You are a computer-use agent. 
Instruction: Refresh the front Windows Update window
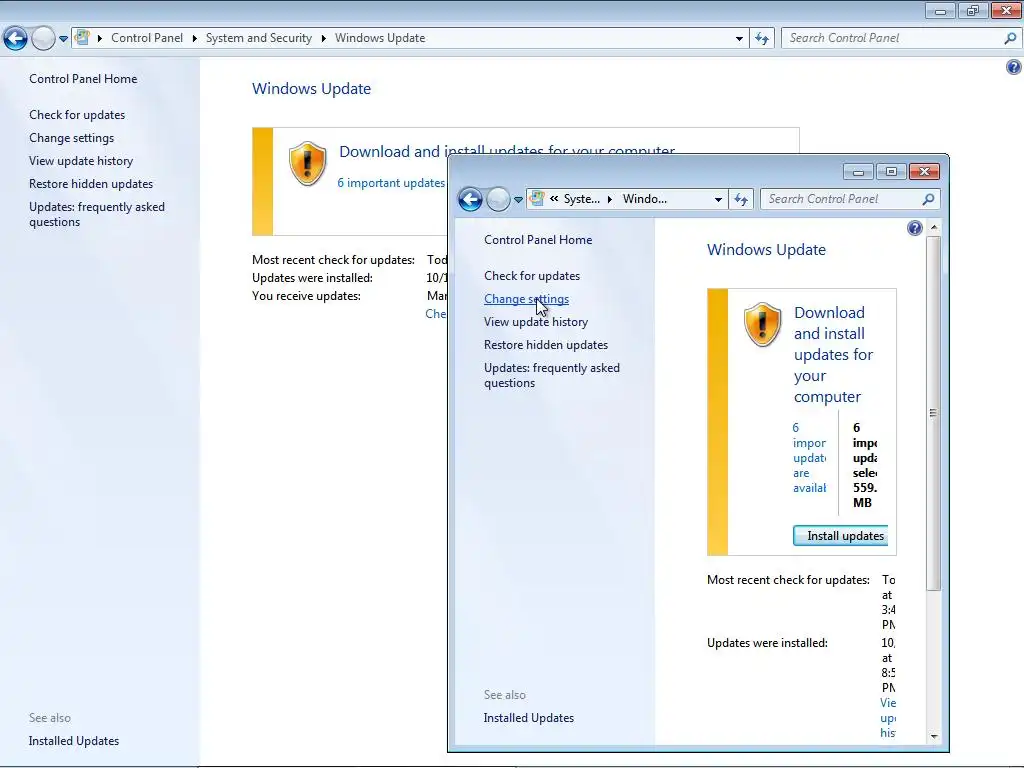(x=741, y=199)
